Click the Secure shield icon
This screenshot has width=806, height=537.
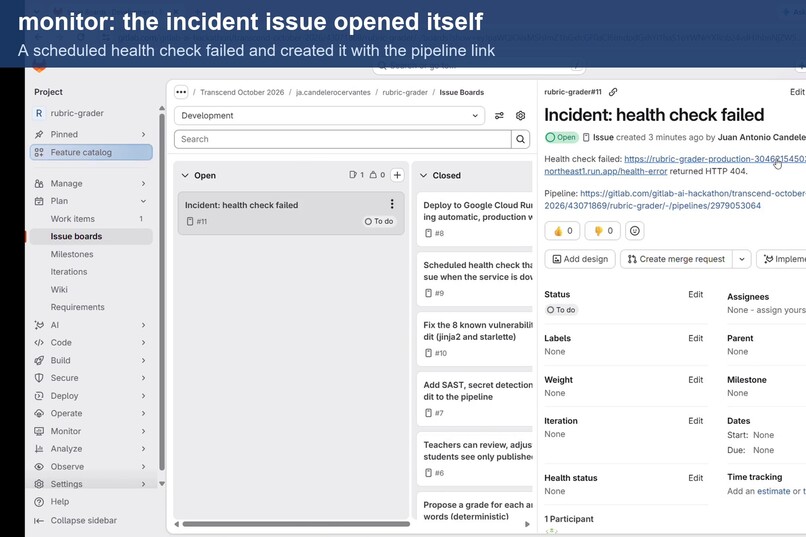click(x=39, y=378)
